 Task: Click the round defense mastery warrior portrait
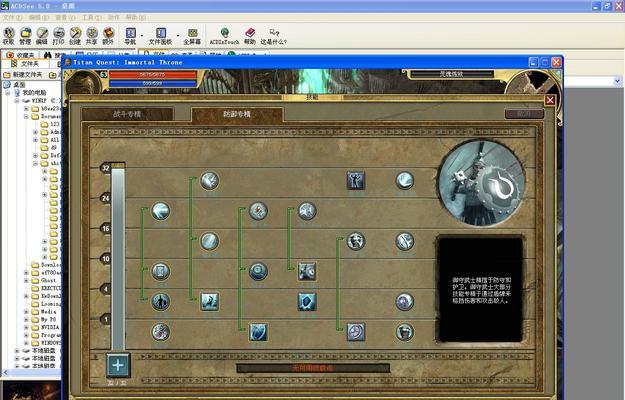(x=481, y=183)
